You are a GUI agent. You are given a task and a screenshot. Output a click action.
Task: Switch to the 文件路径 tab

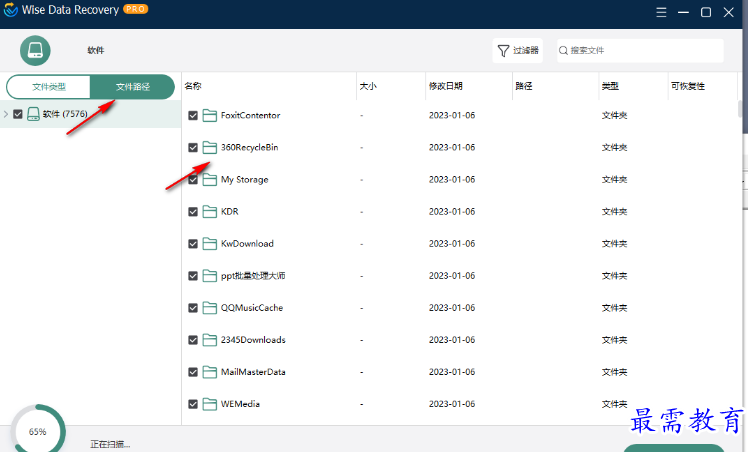coord(133,86)
